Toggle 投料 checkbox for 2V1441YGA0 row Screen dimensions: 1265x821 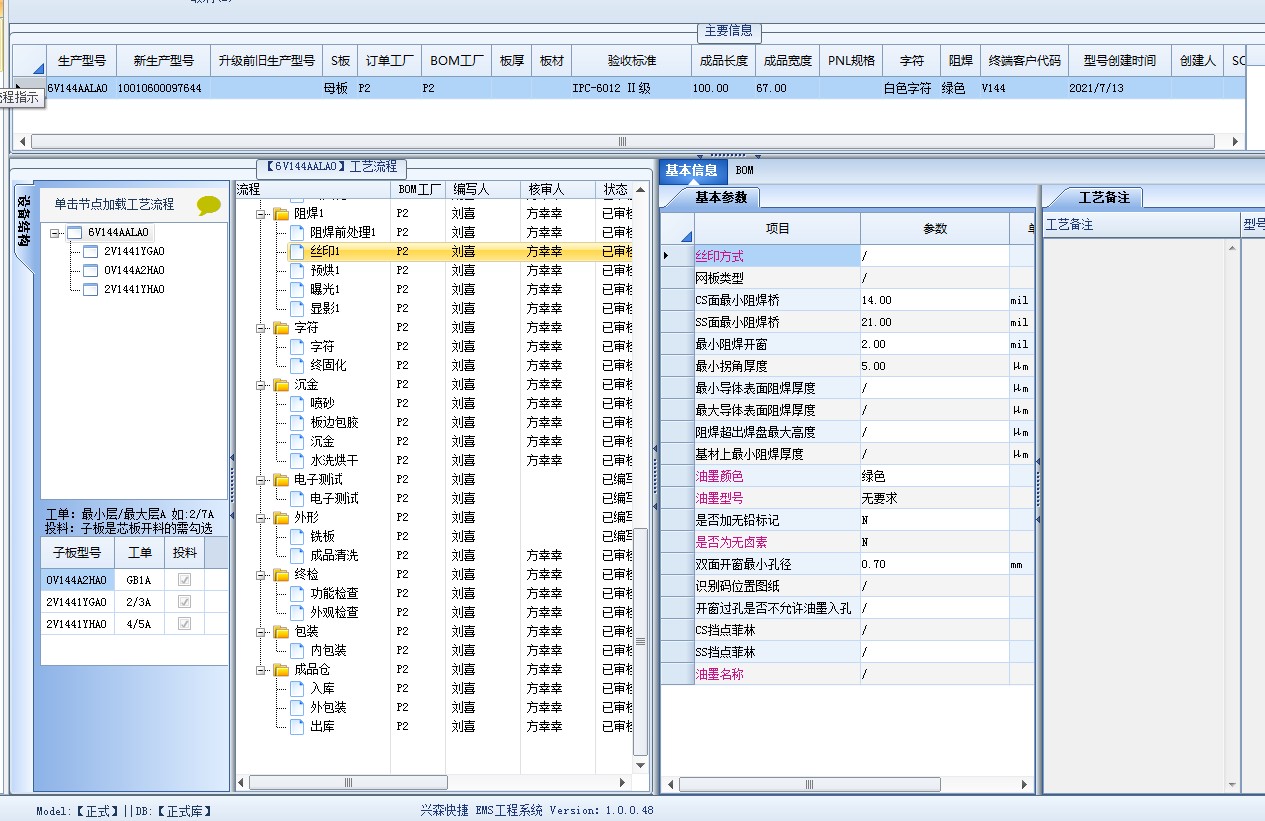pos(184,602)
